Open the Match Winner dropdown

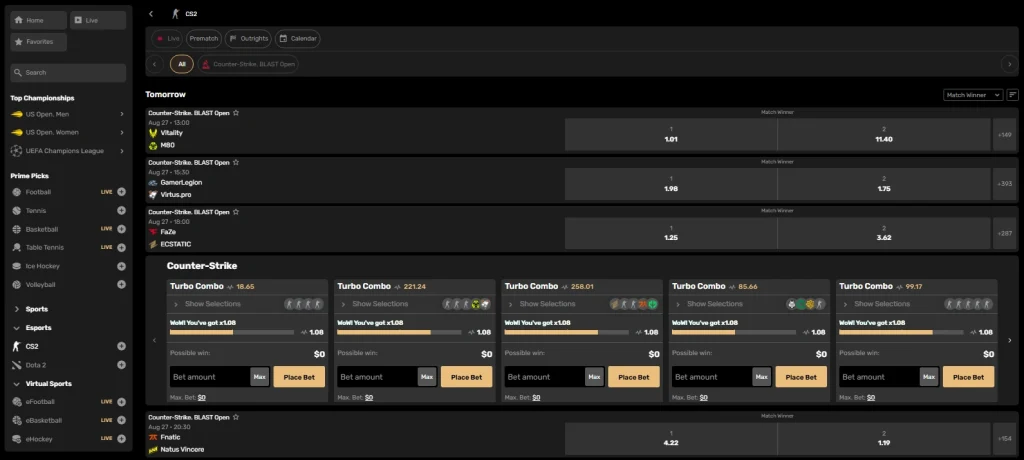tap(972, 95)
